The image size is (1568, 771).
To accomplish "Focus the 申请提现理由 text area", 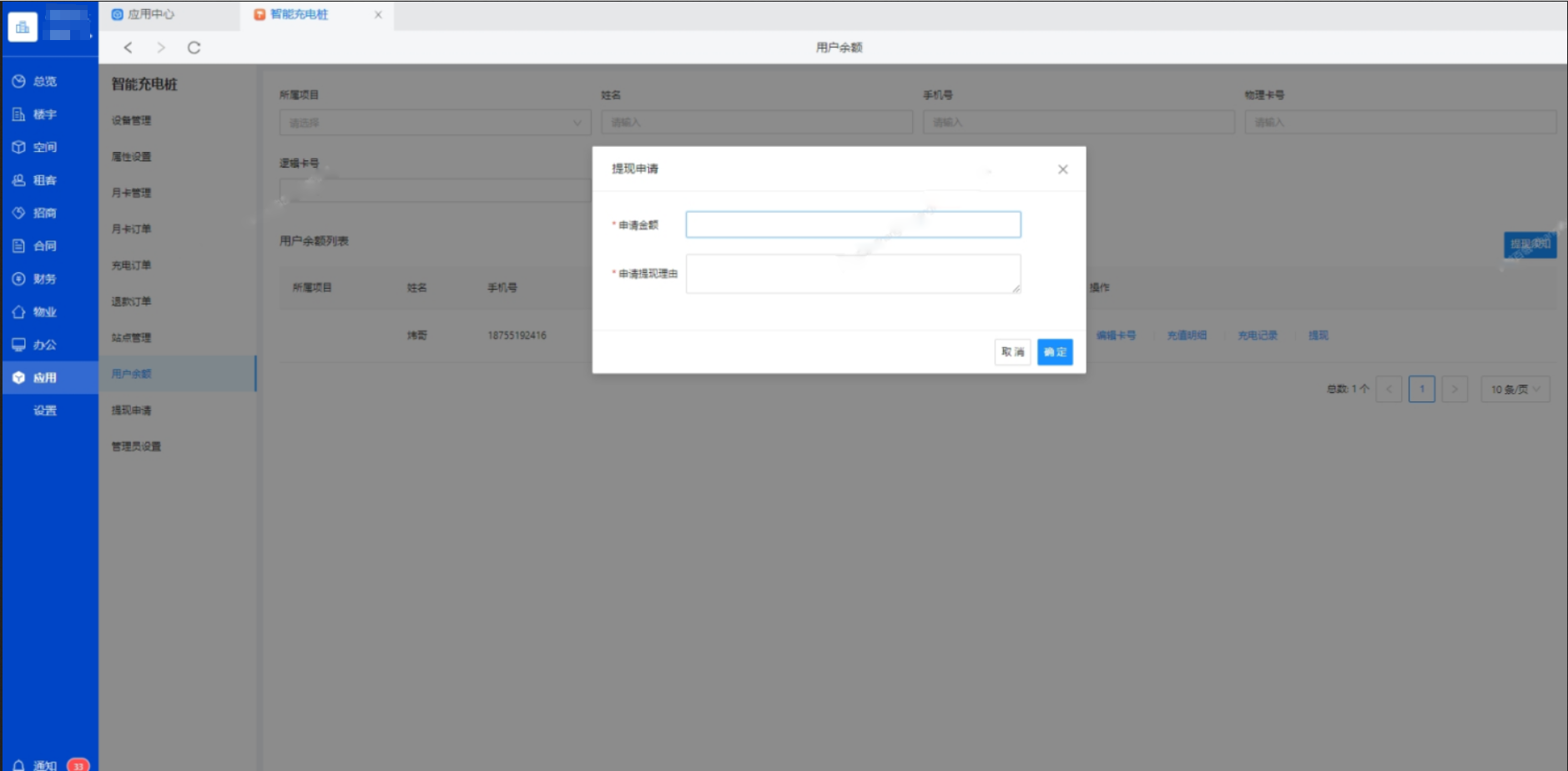I will point(853,274).
